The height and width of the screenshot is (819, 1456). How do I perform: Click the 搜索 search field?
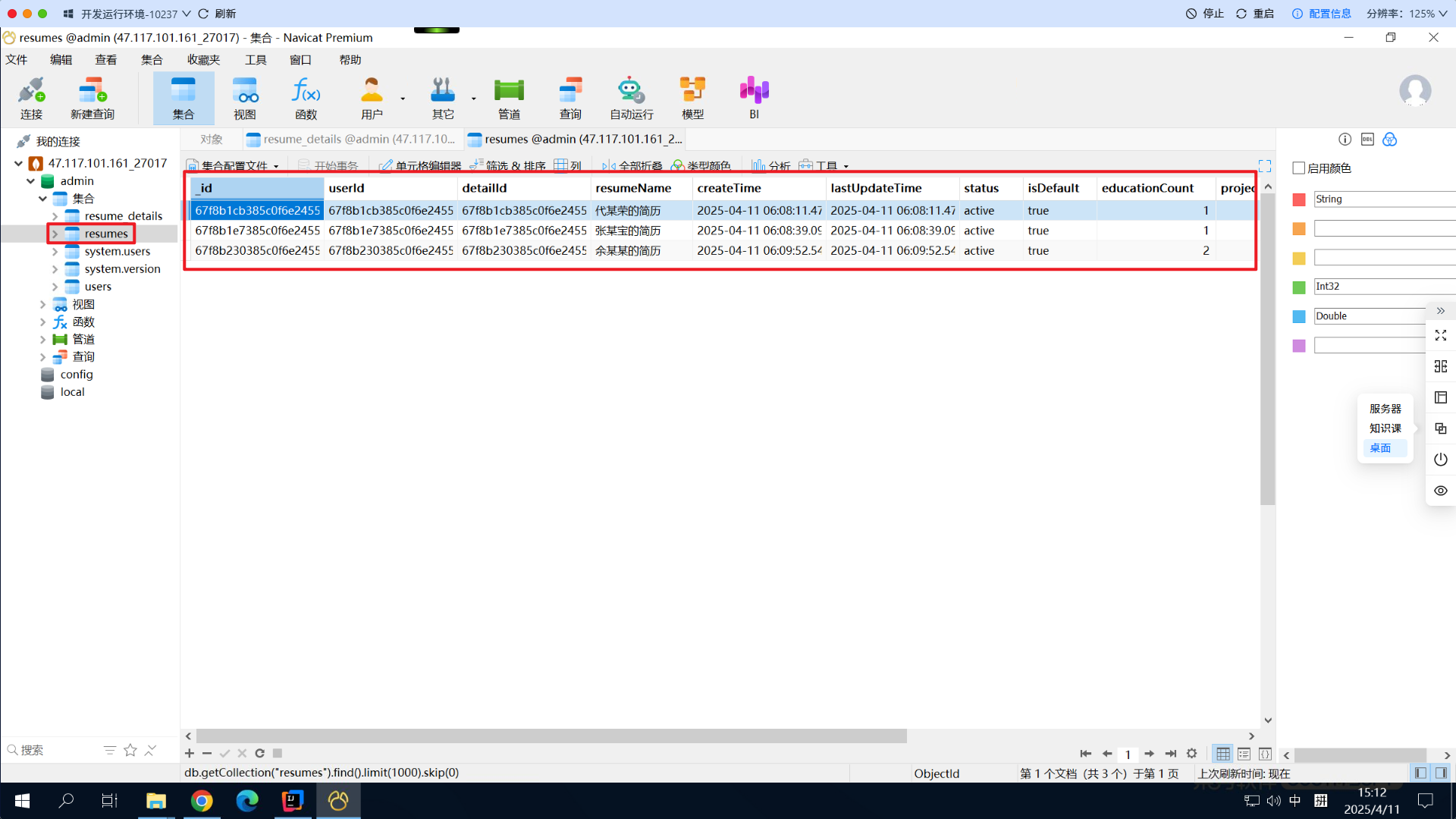point(53,750)
